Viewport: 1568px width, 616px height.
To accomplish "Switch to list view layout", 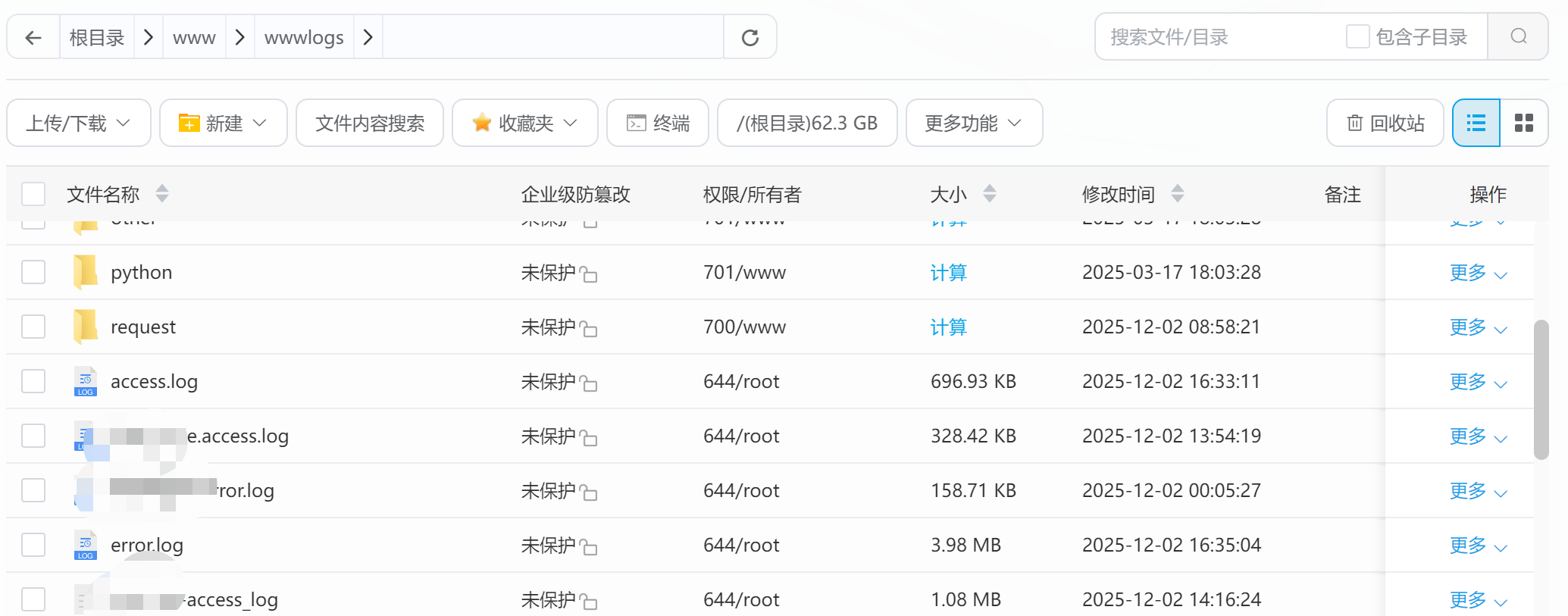I will 1476,123.
